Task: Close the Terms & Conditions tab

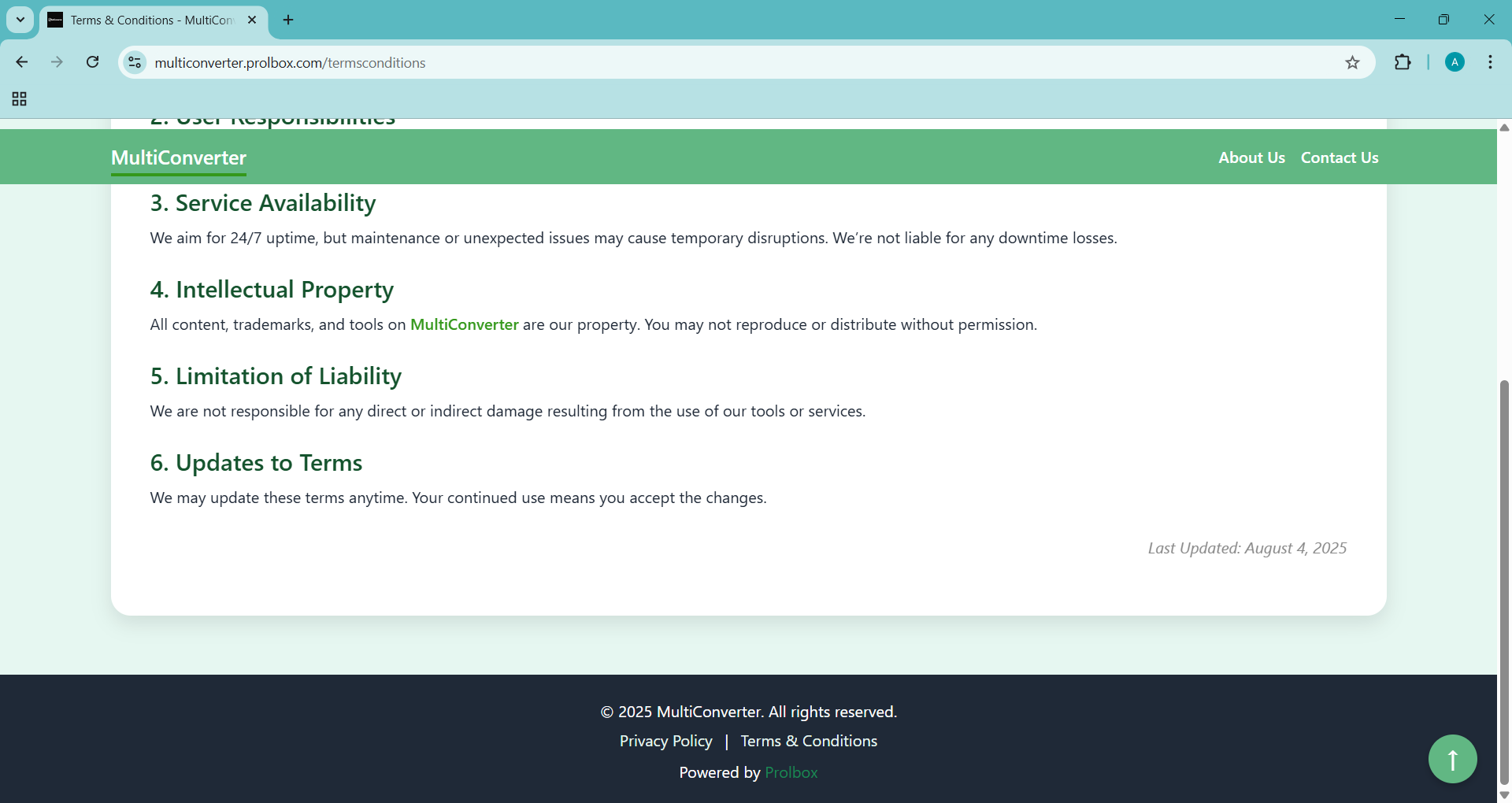Action: coord(252,20)
